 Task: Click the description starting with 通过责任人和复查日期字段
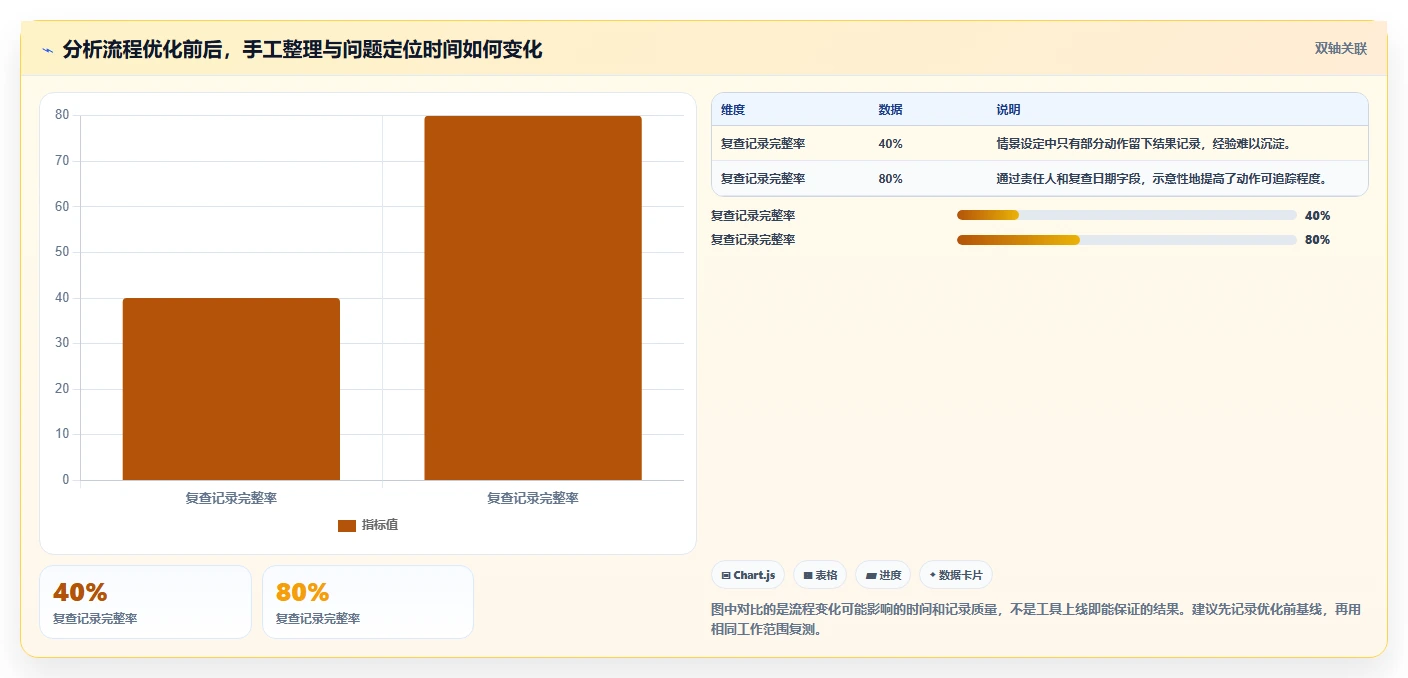[1161, 179]
